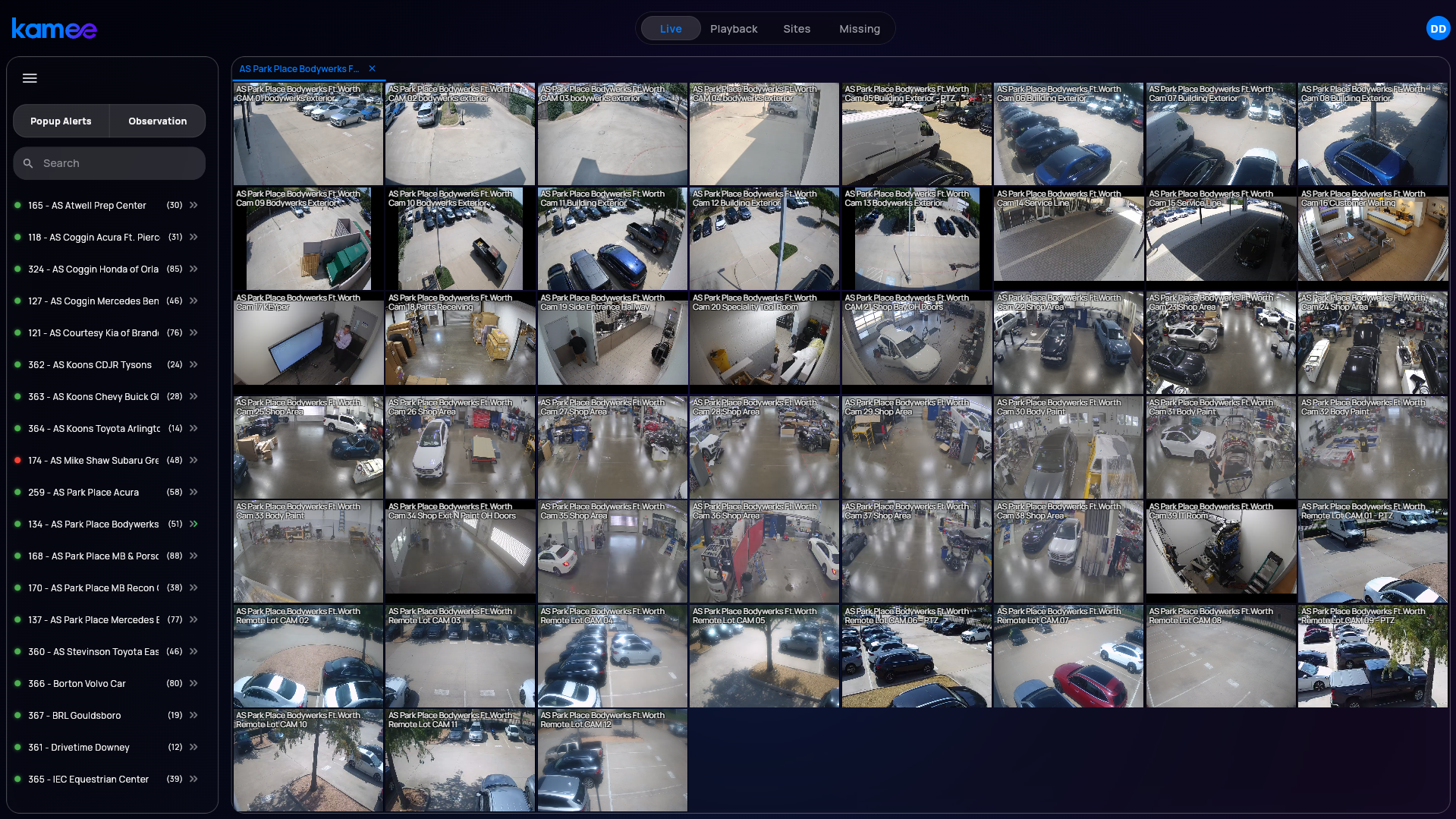
Task: Switch to the Playback tab
Action: [x=734, y=29]
